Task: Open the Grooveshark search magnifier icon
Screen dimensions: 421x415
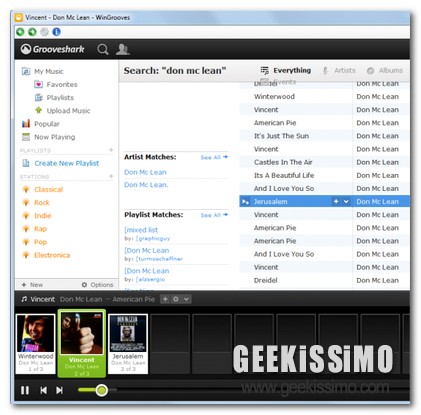Action: coord(103,49)
